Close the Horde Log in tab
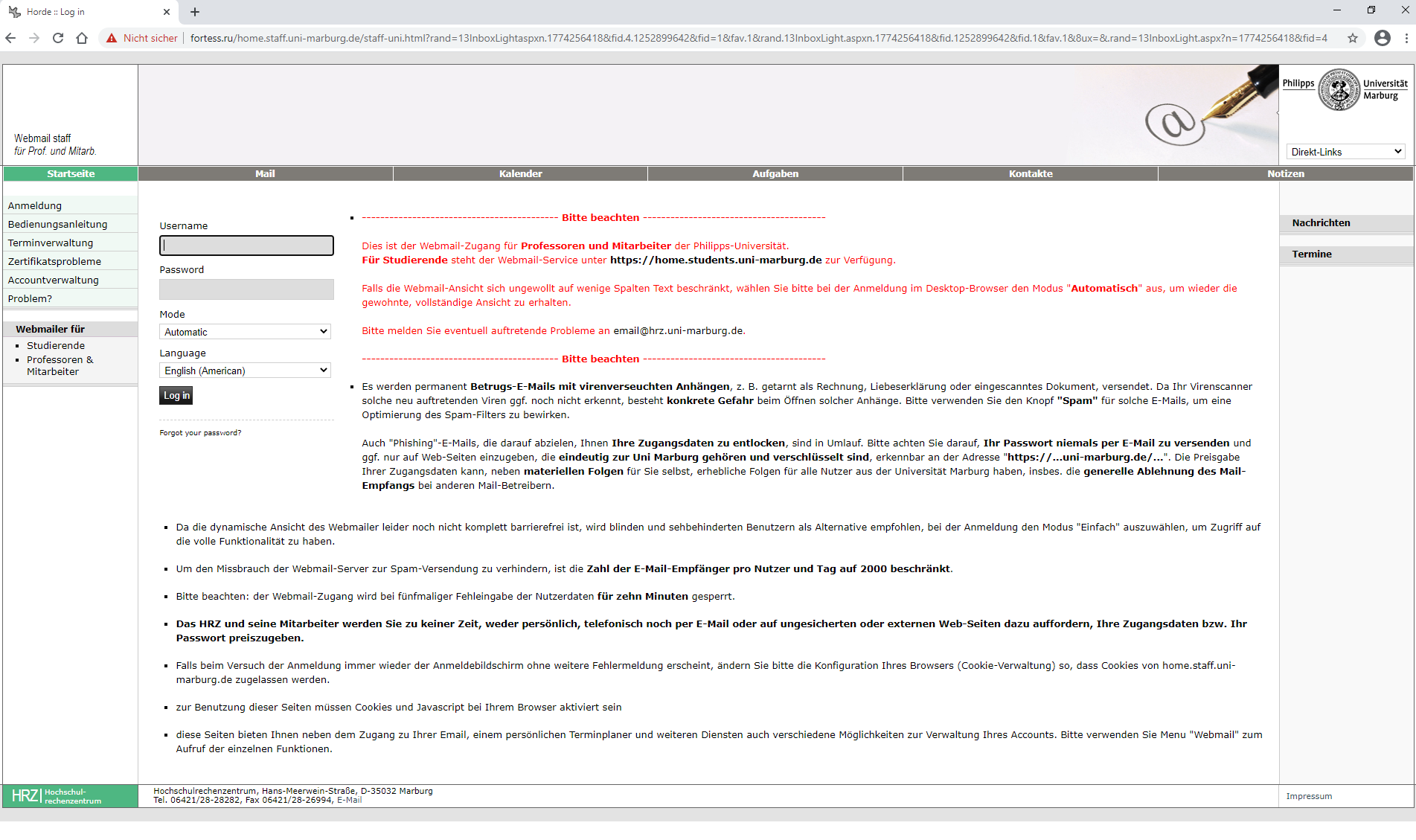 tap(166, 12)
